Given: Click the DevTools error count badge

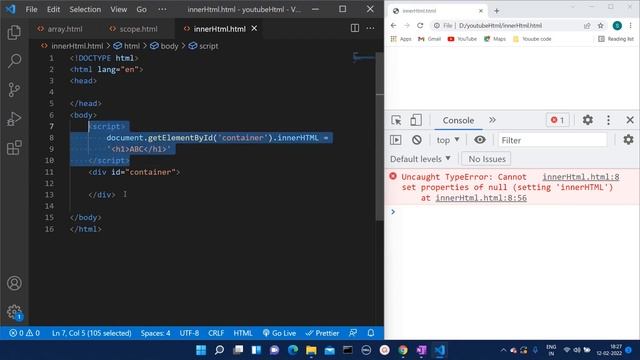Looking at the screenshot, I should tap(558, 120).
